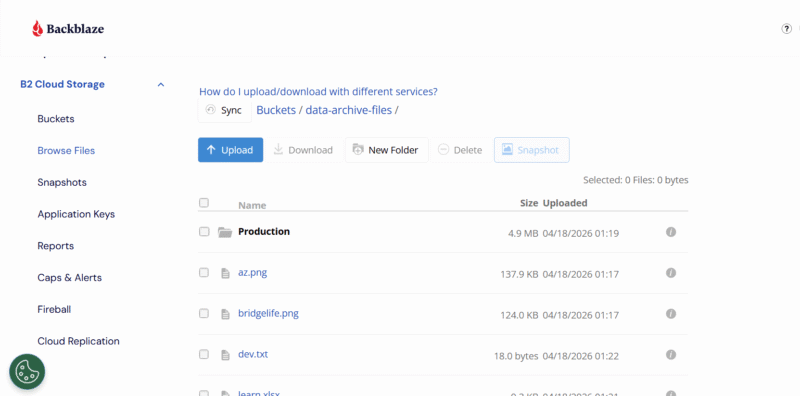Check the box for az.png
Viewport: 800px width, 396px height.
pos(204,273)
